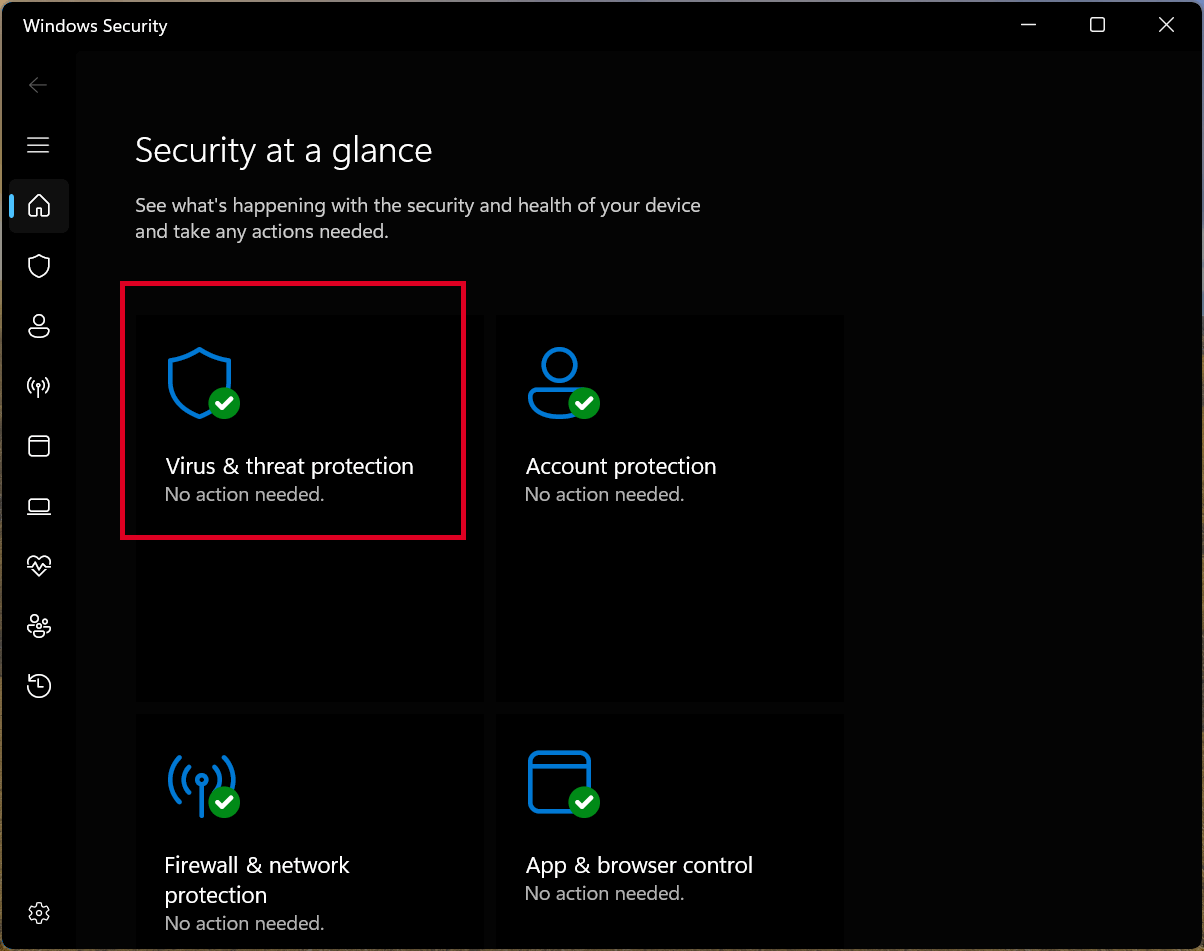Select the Home icon in the sidebar
The height and width of the screenshot is (951, 1204).
point(38,206)
